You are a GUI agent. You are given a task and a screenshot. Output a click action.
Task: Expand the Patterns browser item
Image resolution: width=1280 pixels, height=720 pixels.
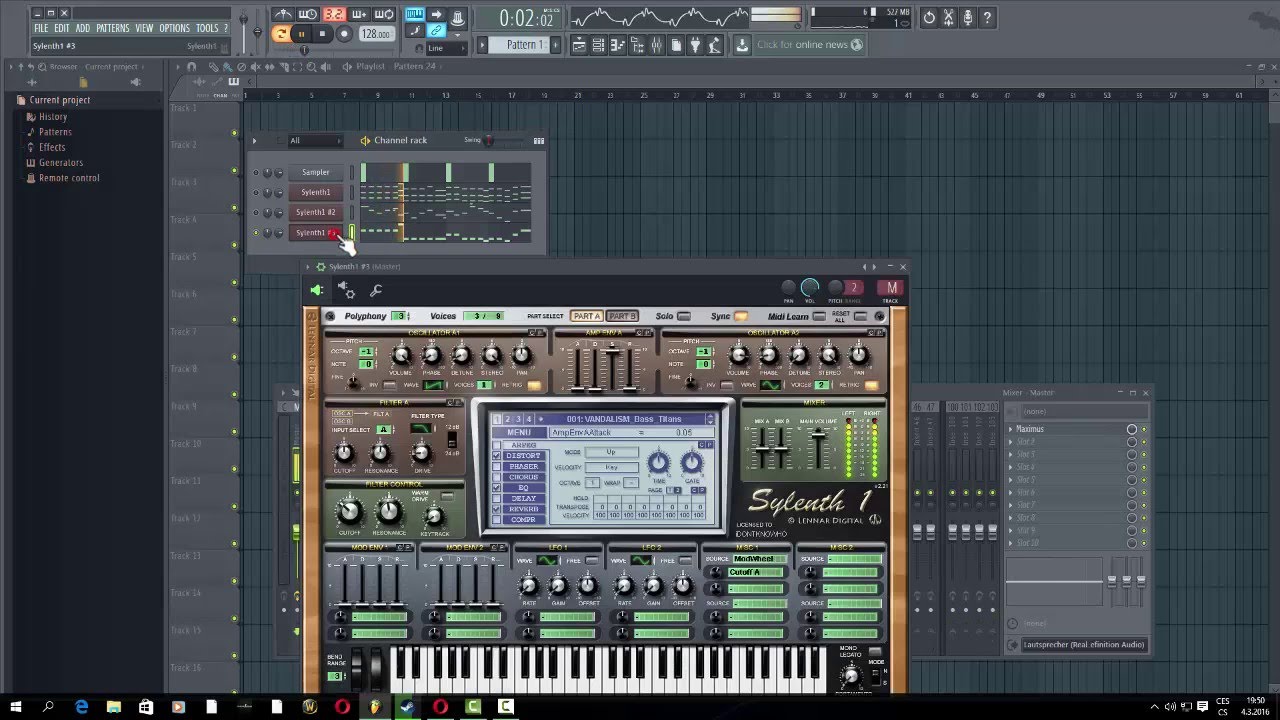point(55,132)
